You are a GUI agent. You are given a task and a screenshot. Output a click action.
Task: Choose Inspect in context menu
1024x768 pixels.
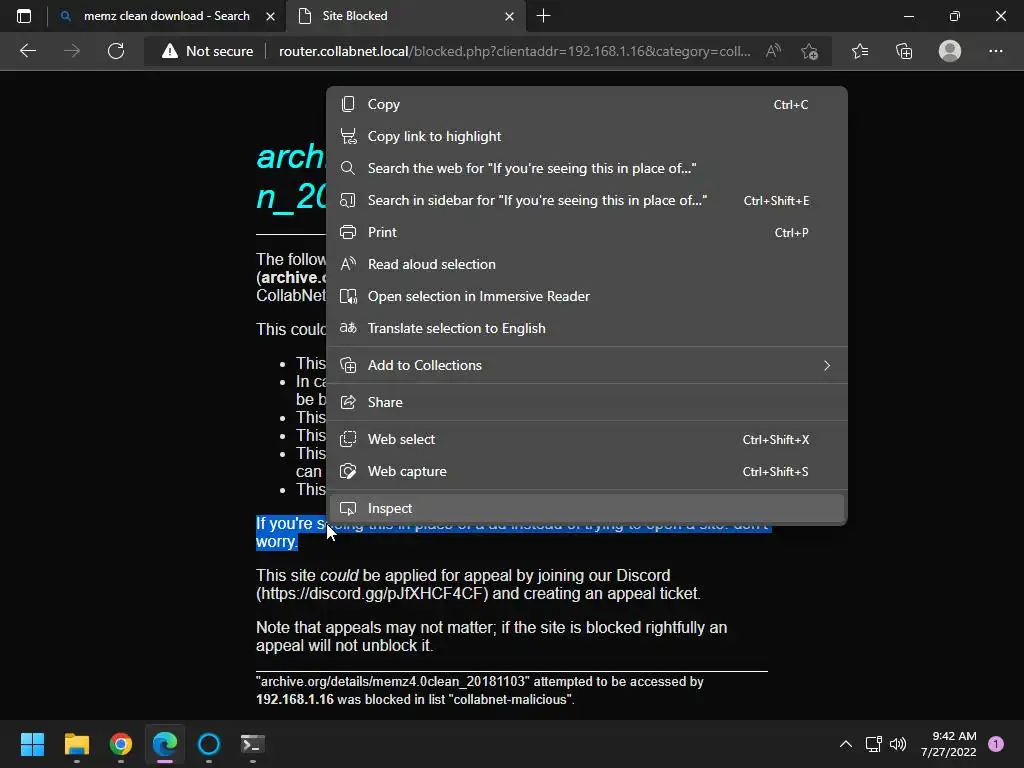click(586, 508)
